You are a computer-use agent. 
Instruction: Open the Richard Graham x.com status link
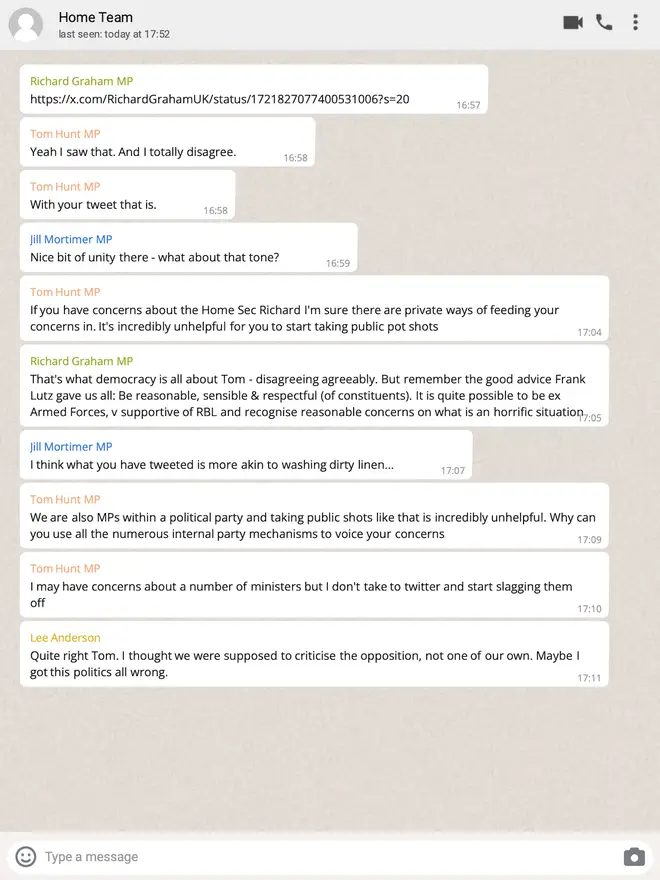click(x=219, y=99)
